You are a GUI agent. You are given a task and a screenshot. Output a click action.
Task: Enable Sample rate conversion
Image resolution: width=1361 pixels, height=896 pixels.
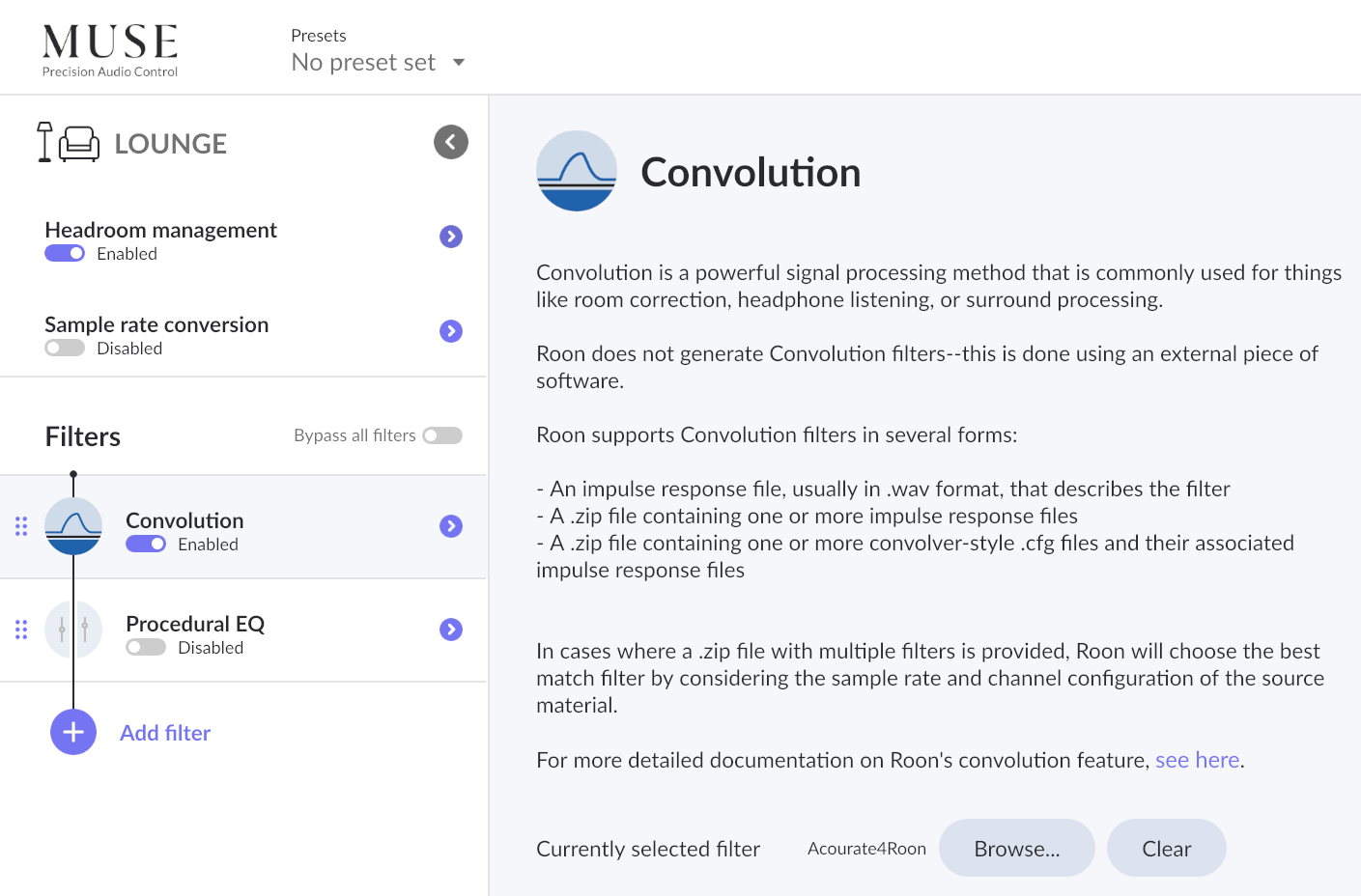64,347
